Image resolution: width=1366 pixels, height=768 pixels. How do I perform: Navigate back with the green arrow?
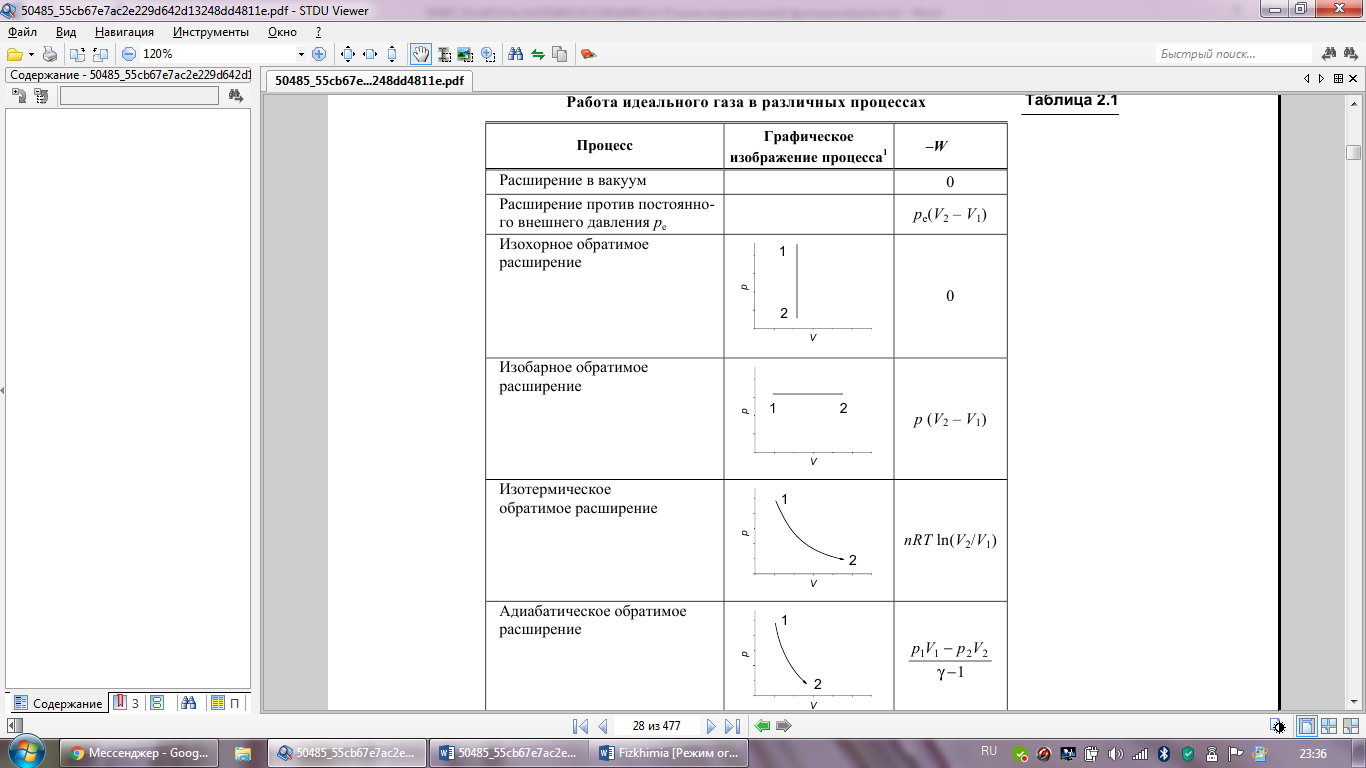762,727
